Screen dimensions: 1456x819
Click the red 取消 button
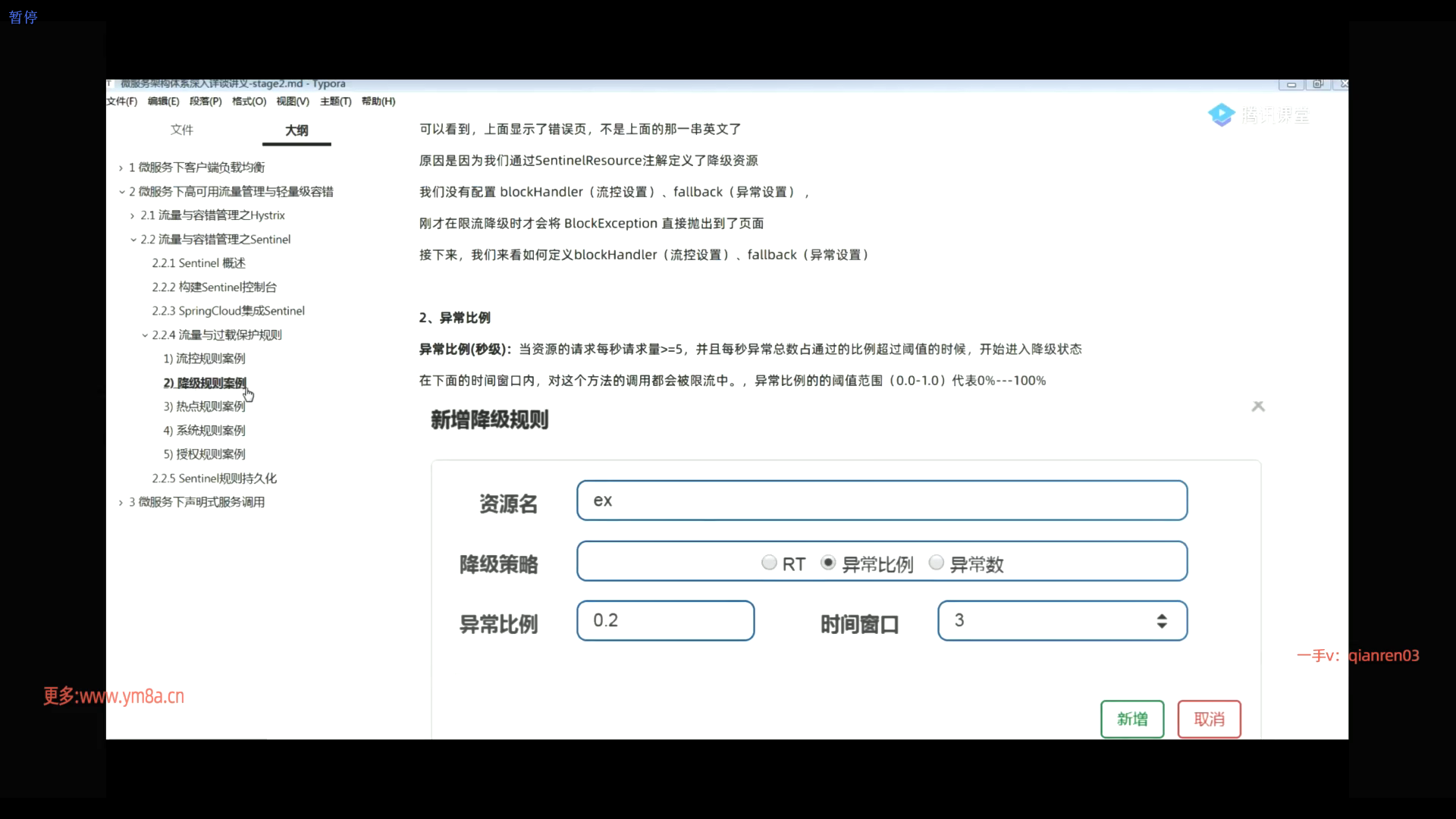[1209, 719]
